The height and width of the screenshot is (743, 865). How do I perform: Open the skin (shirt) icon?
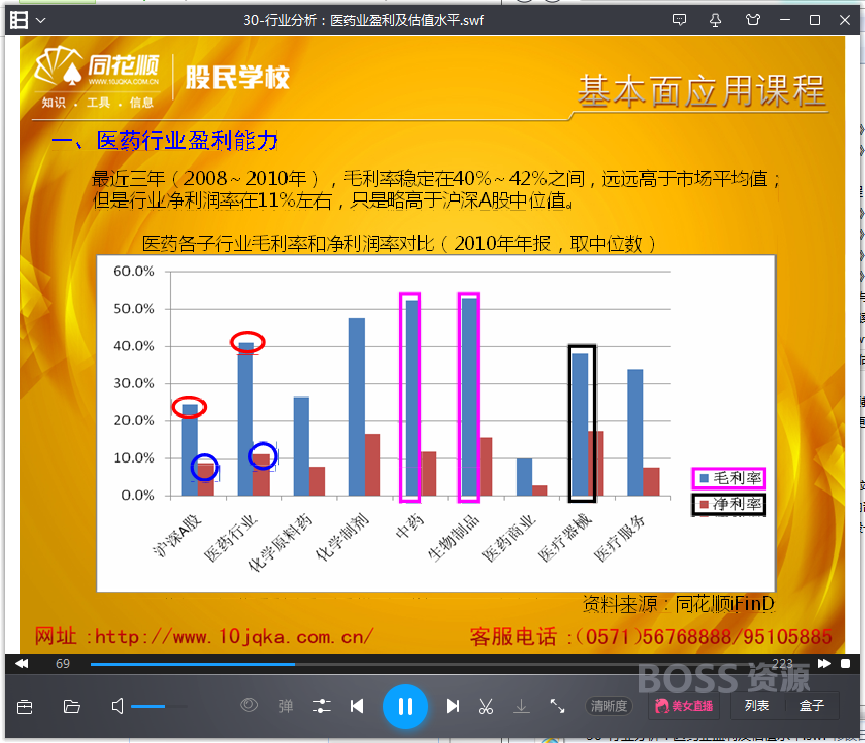click(x=752, y=20)
